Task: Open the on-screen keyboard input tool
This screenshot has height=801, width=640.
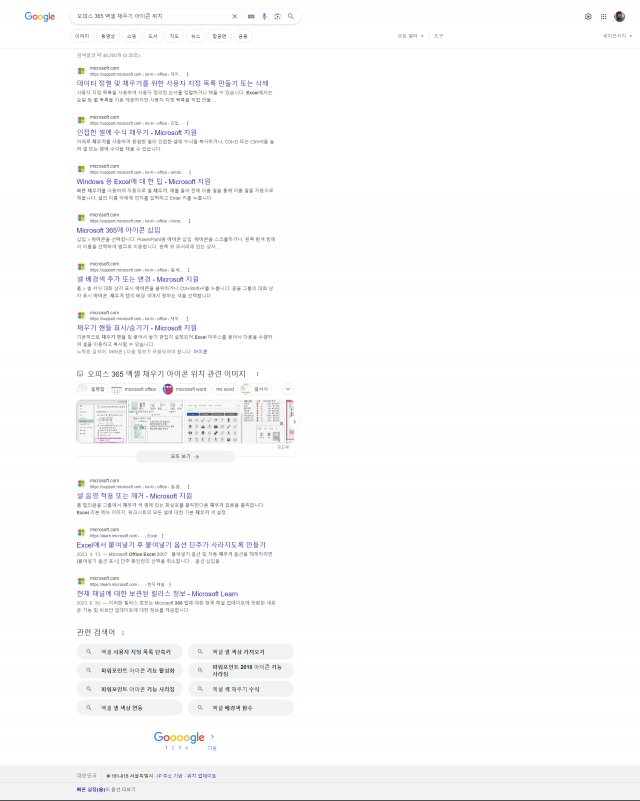Action: [251, 16]
